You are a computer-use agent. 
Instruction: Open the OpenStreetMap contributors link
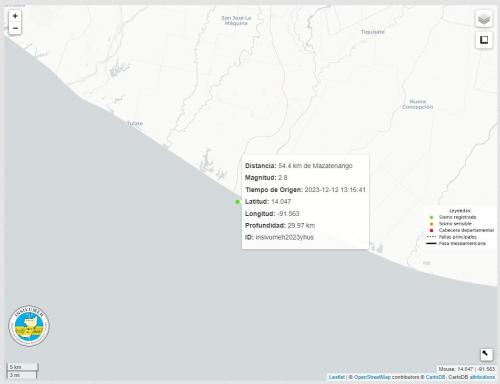click(372, 377)
